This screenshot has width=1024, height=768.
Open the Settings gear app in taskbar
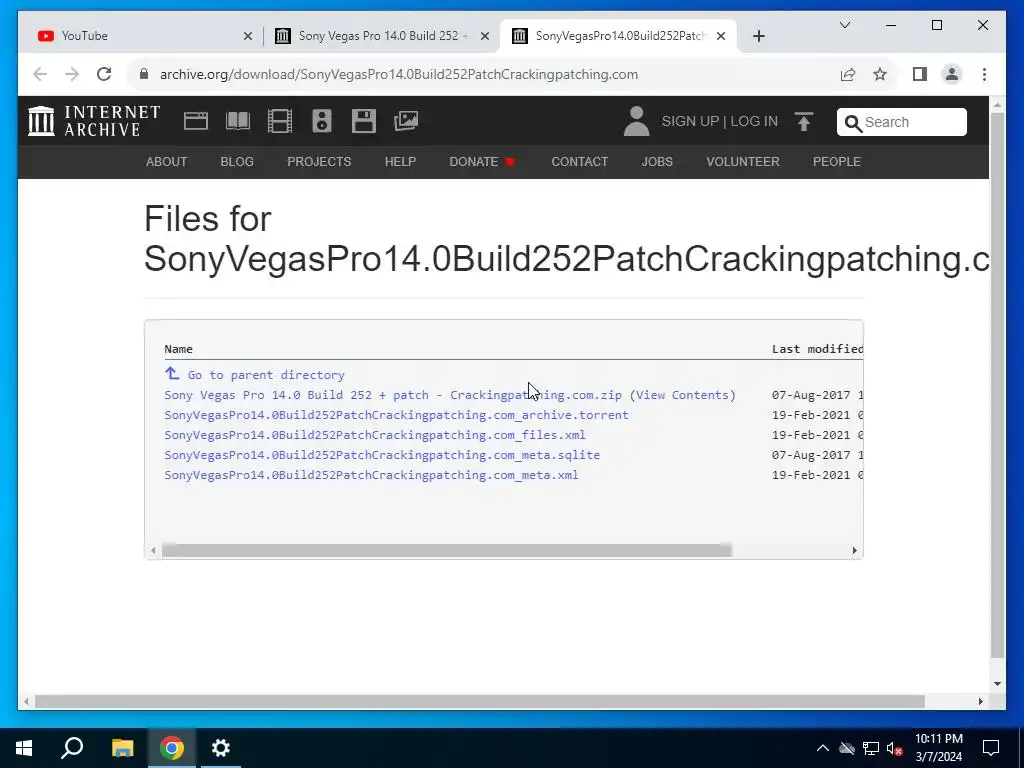[x=221, y=748]
